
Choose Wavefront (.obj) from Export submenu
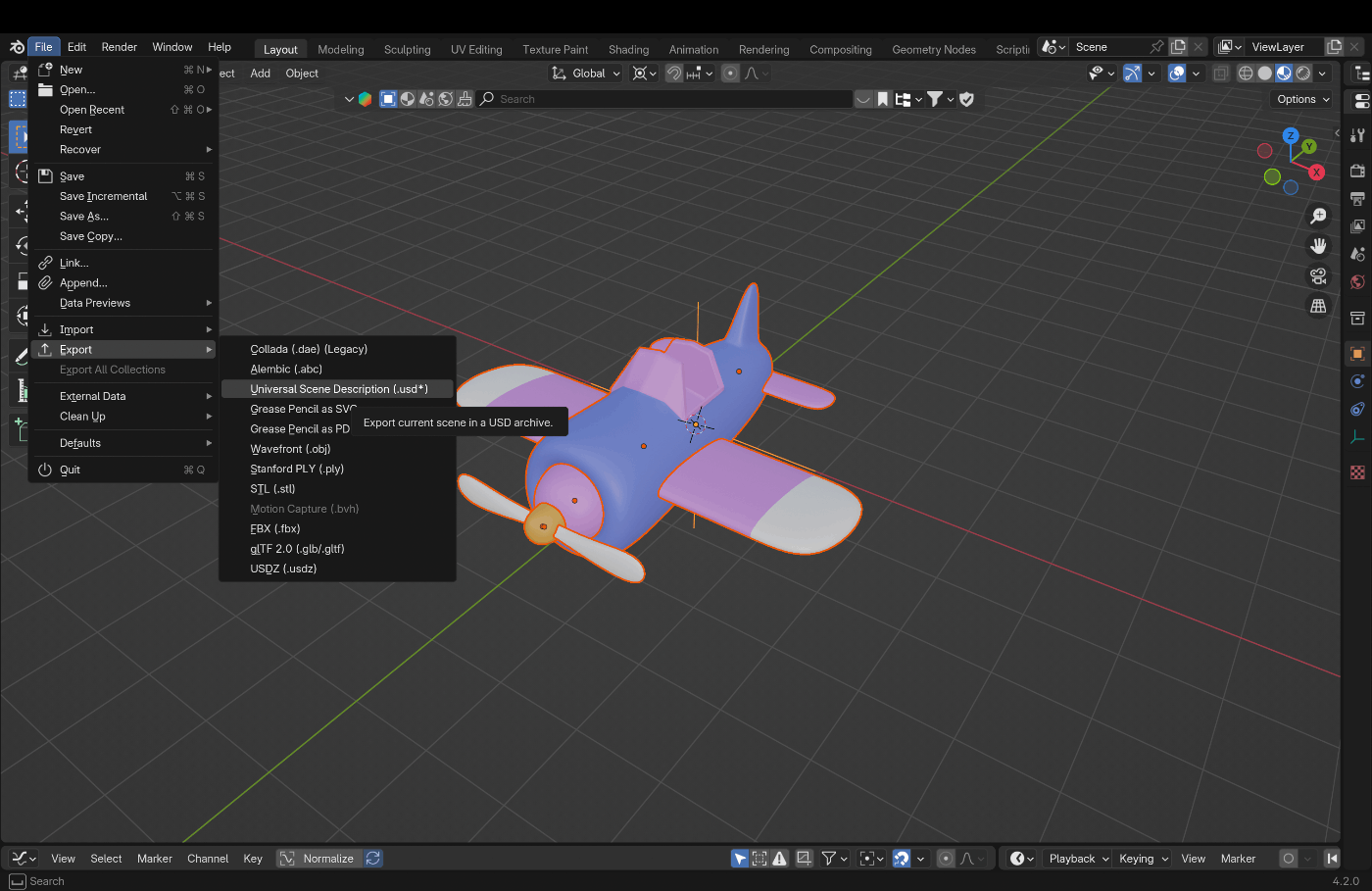tap(290, 449)
